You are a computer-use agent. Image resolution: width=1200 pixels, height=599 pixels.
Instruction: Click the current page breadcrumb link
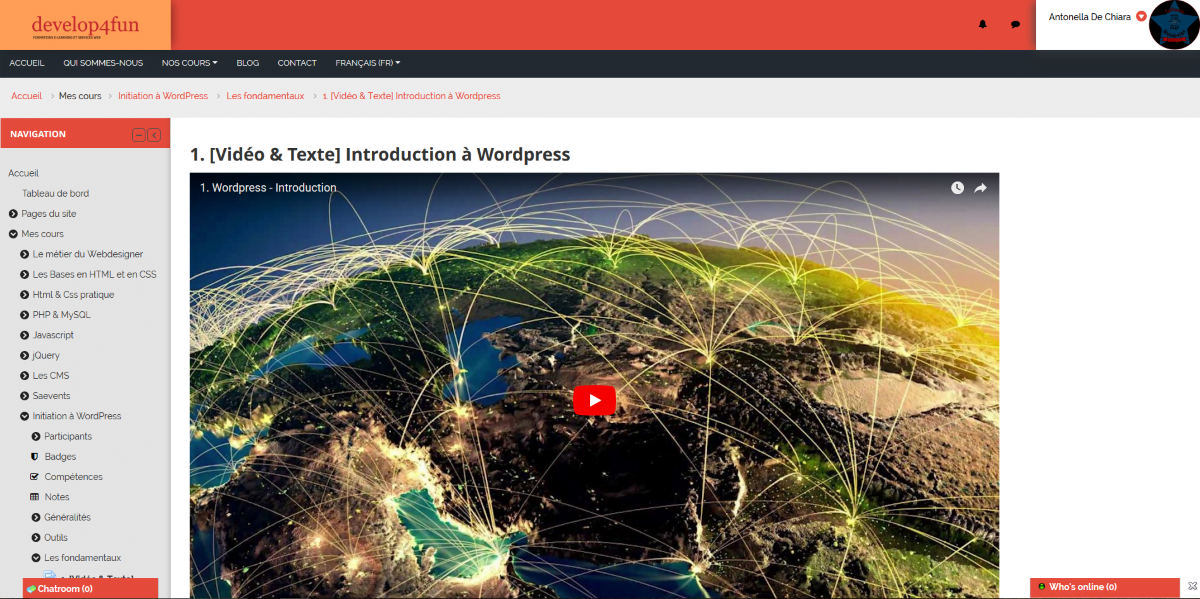[412, 96]
